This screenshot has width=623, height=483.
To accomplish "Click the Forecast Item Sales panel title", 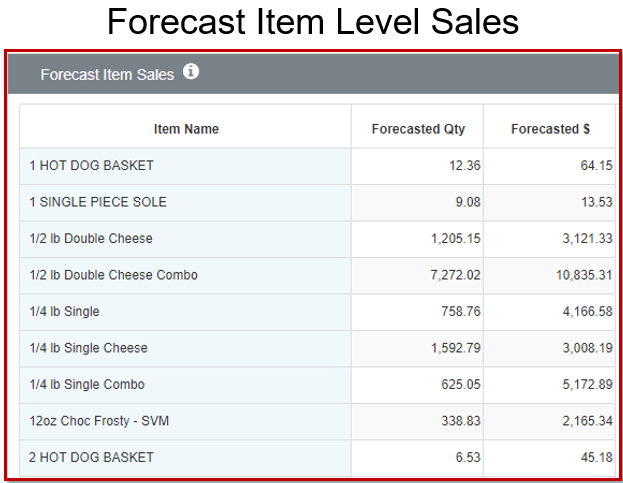I will 107,75.
